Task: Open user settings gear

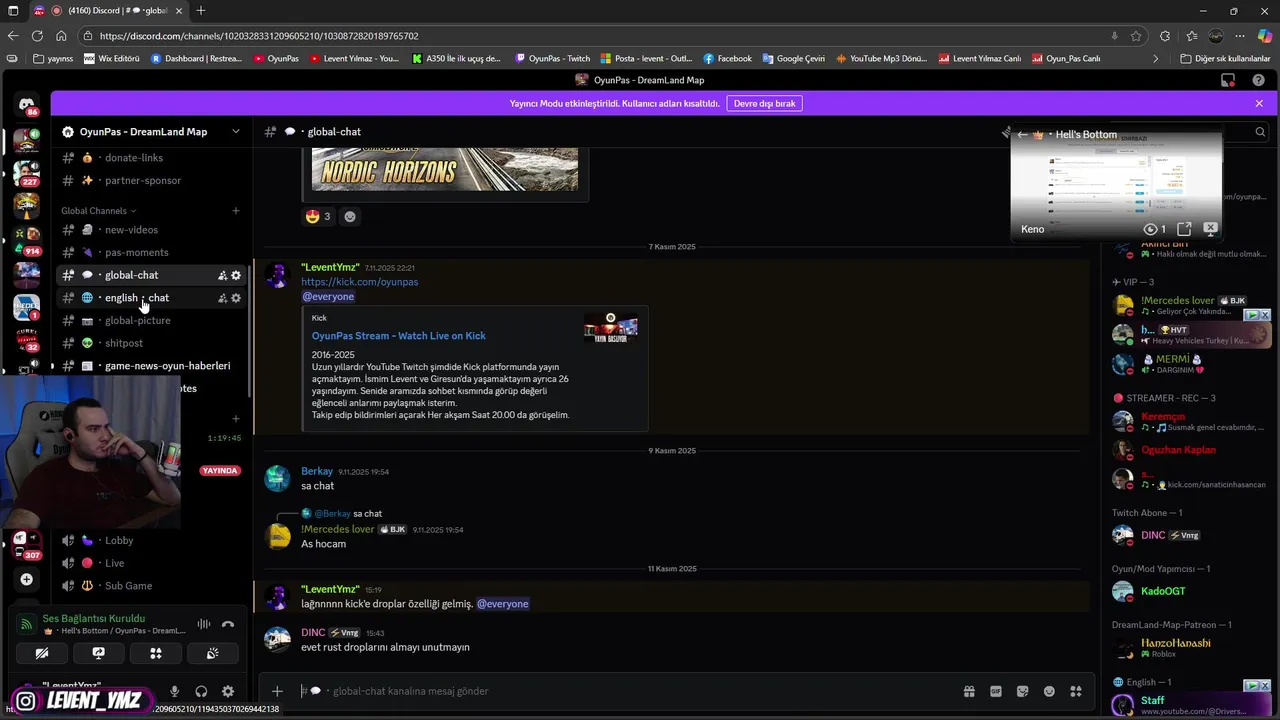Action: pyautogui.click(x=228, y=691)
